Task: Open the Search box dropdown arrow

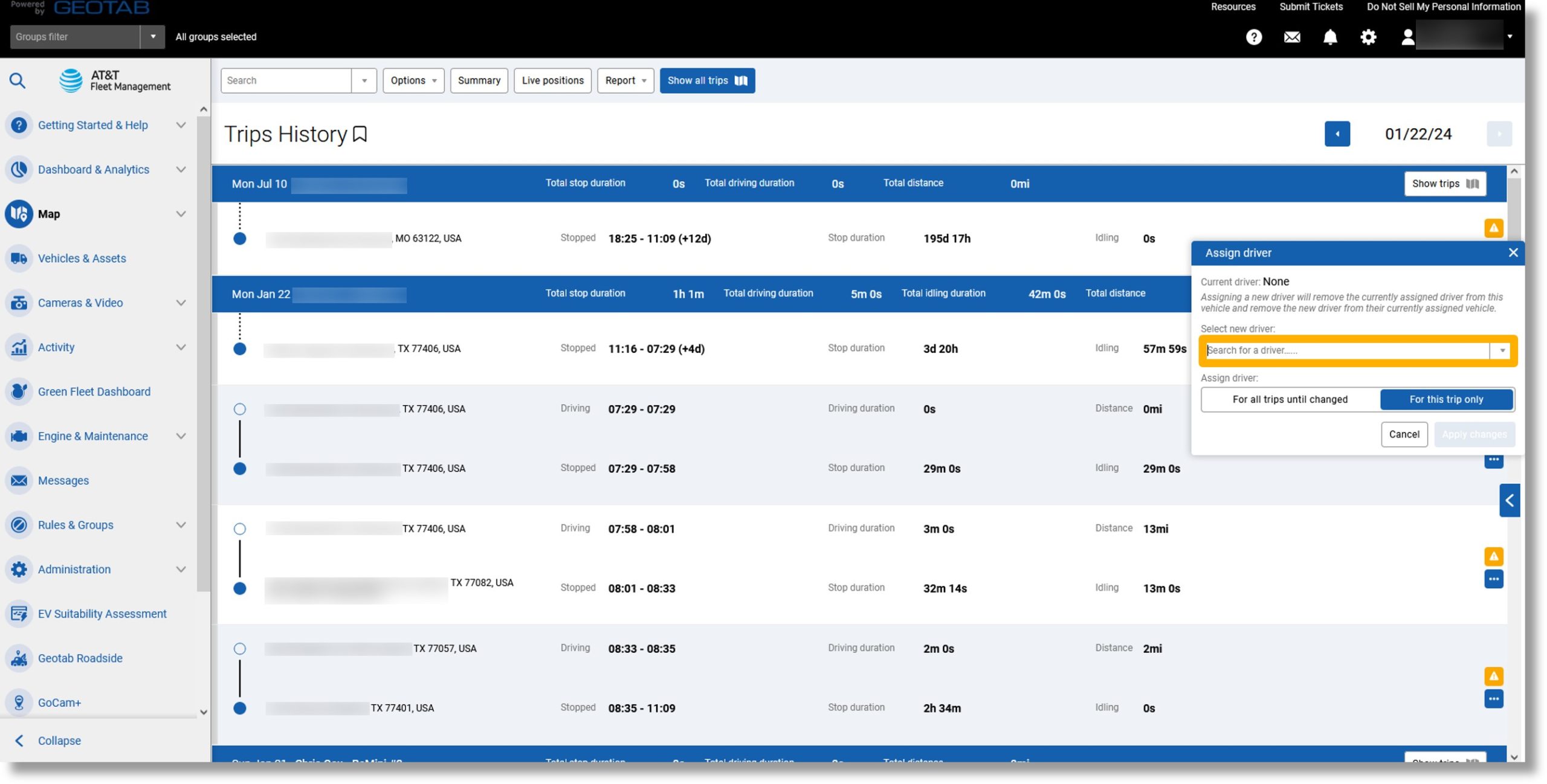Action: 364,81
